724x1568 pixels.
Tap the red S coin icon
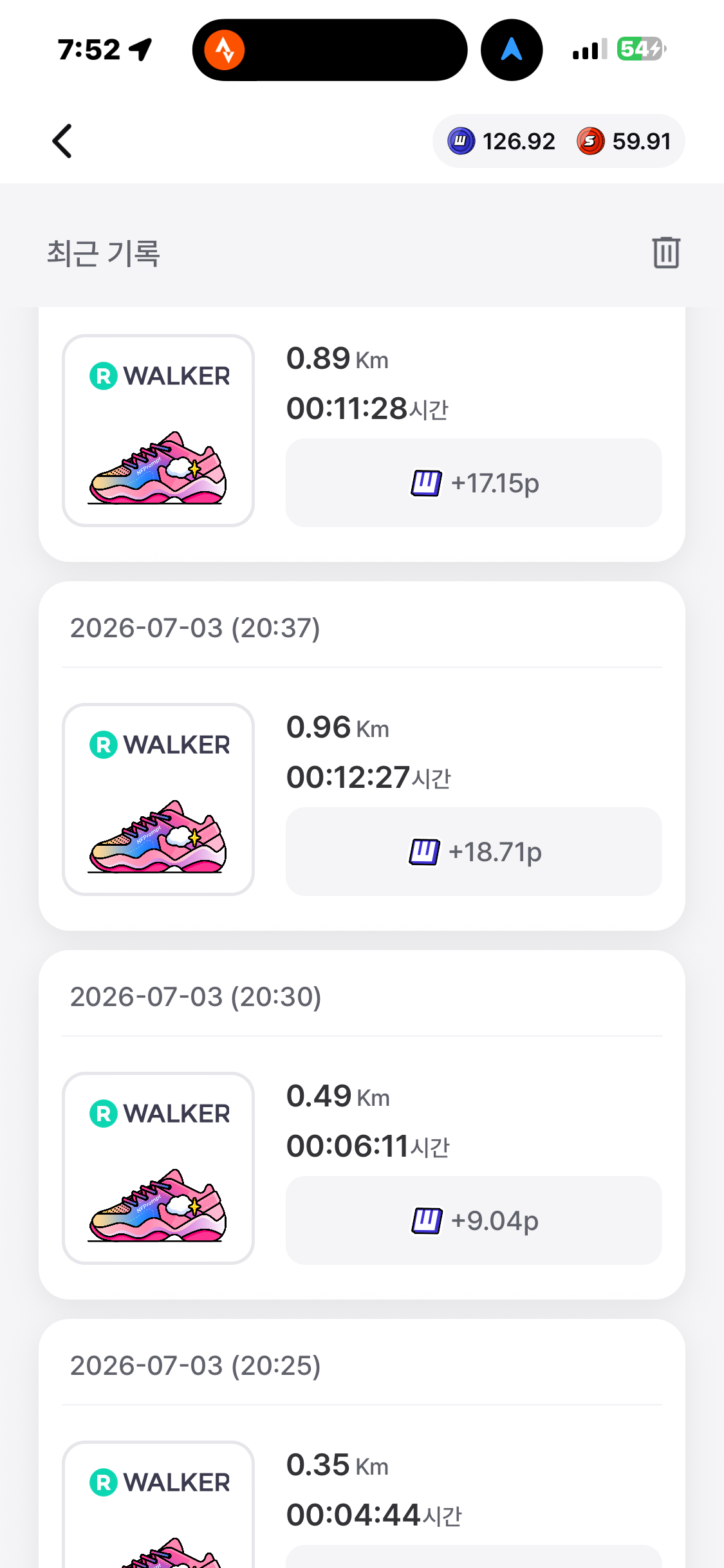click(x=591, y=141)
